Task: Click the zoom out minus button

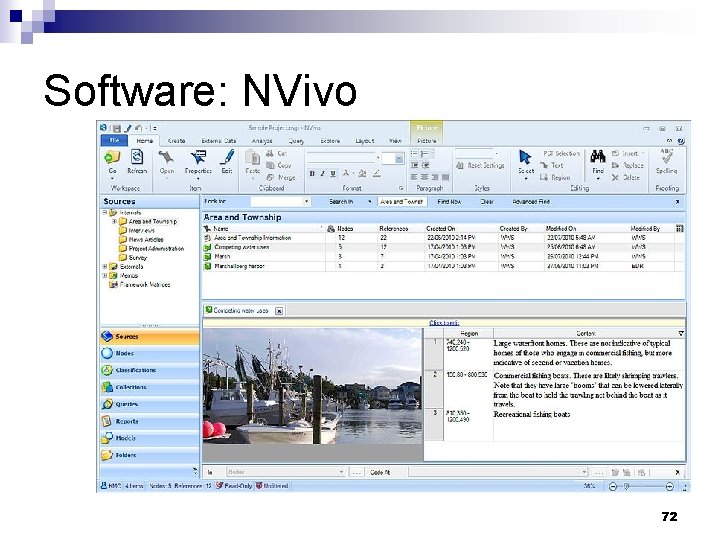Action: [613, 486]
